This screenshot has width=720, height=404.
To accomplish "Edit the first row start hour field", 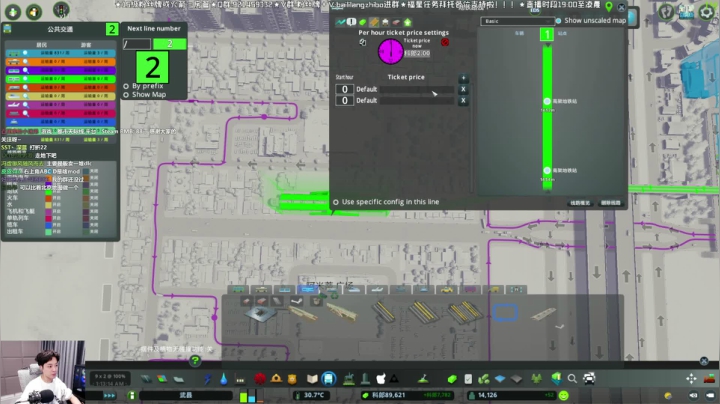I will pyautogui.click(x=344, y=89).
